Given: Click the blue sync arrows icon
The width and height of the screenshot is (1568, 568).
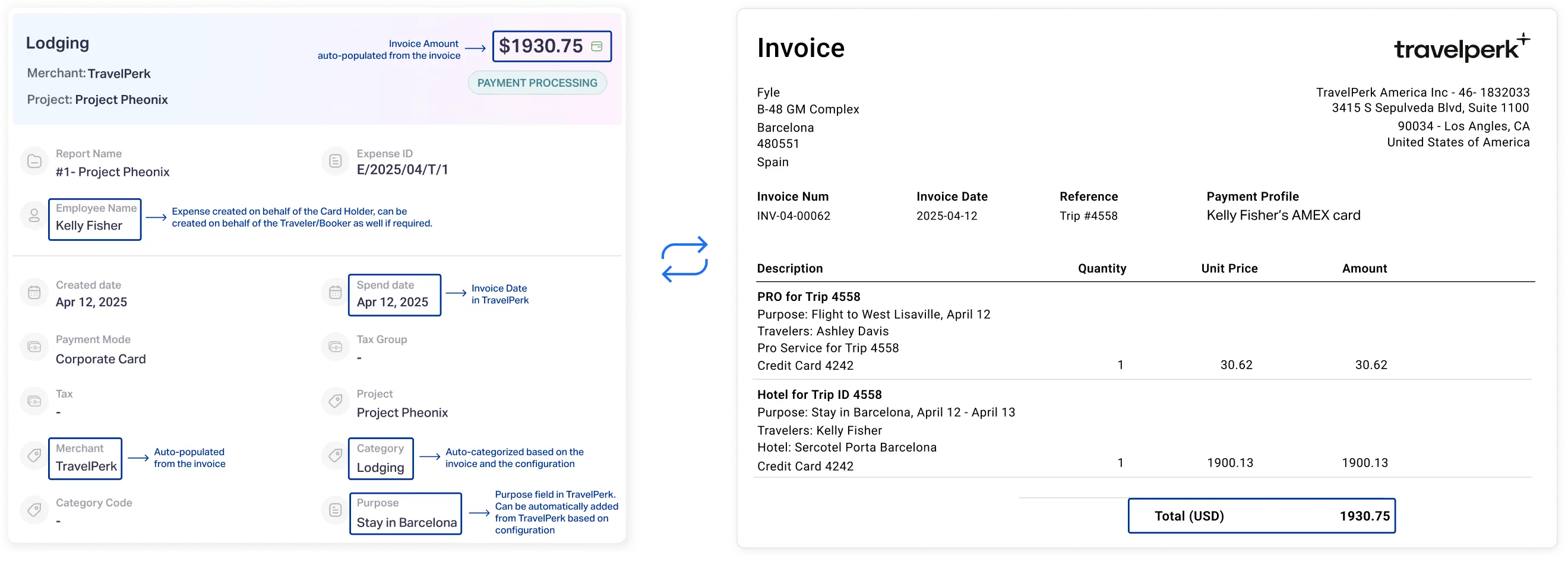Looking at the screenshot, I should (x=685, y=259).
